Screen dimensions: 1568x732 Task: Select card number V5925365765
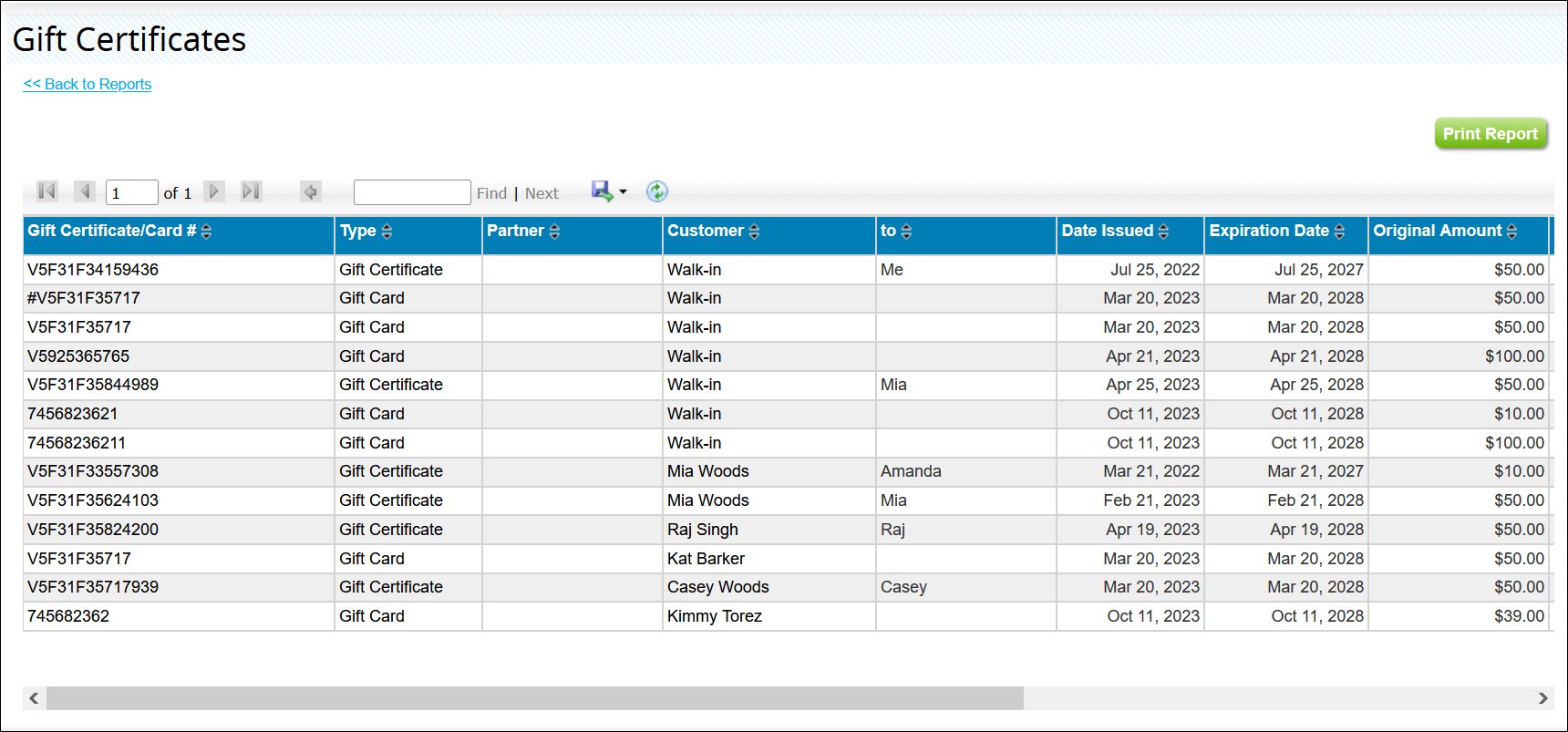click(78, 356)
